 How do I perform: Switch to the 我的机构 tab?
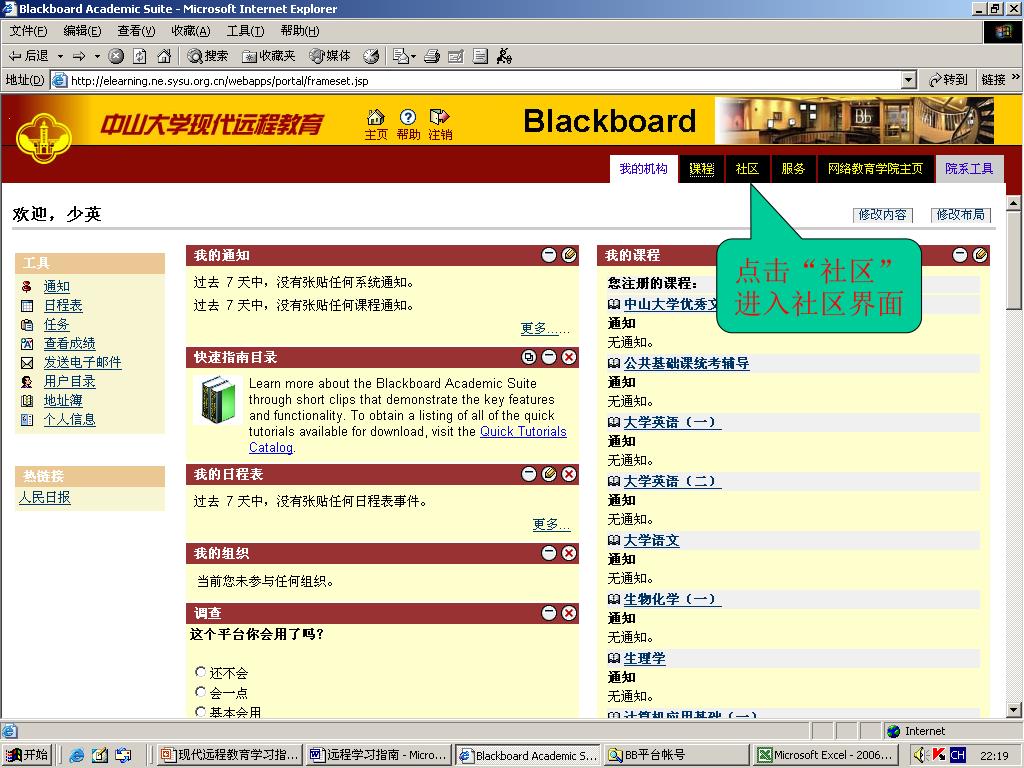[643, 169]
